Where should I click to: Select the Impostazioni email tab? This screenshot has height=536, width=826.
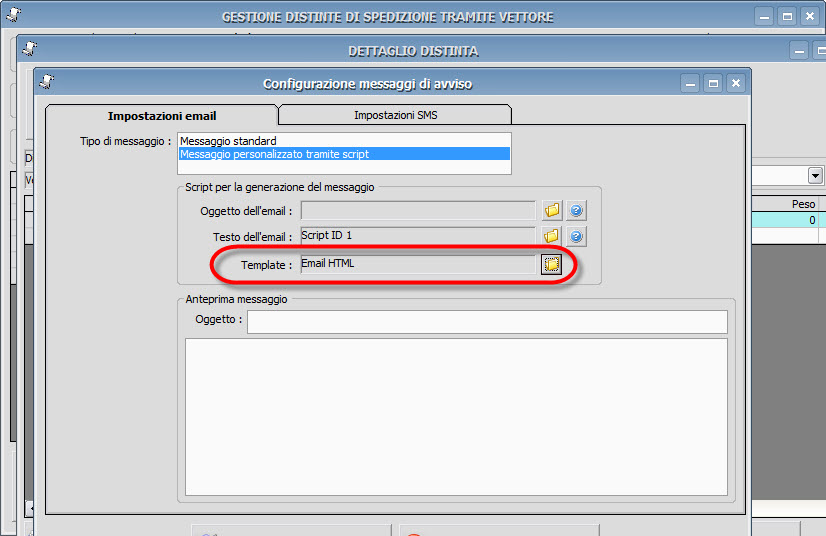point(162,115)
